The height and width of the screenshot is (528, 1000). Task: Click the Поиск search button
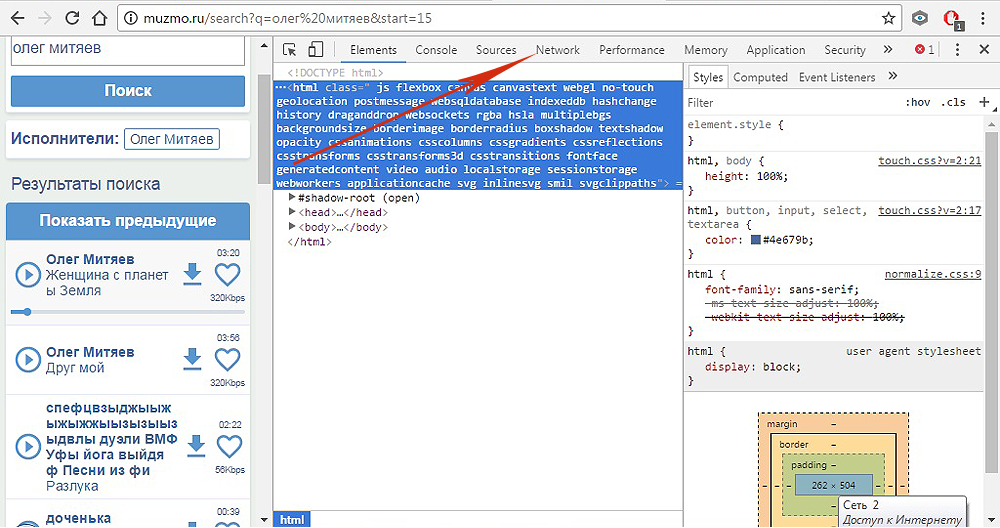[x=128, y=91]
